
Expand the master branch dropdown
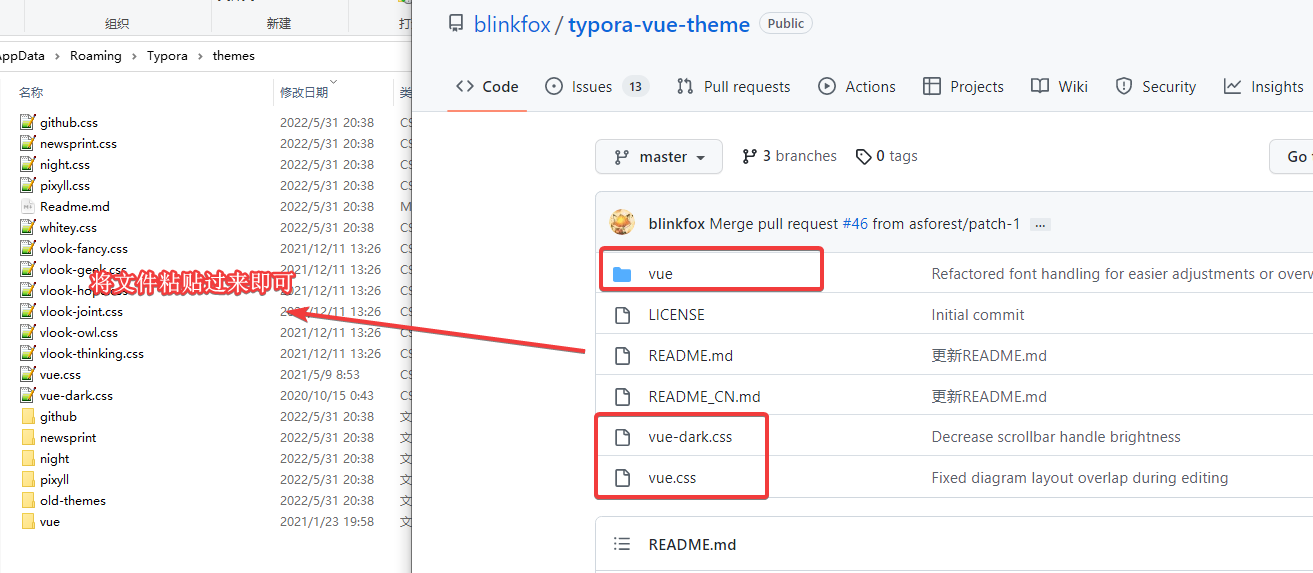coord(659,157)
